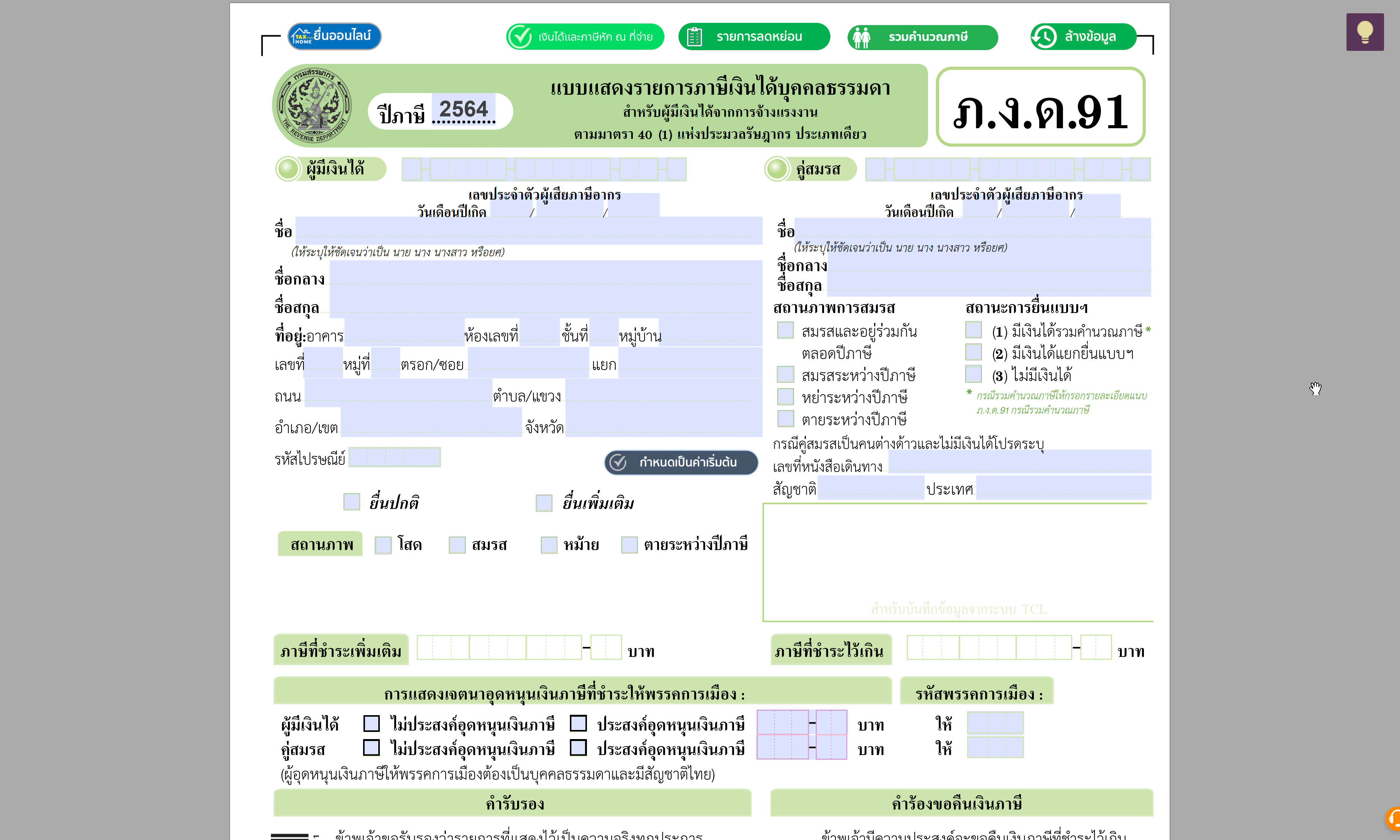
Task: Check the ยื่นปกติ normal filing box
Action: pyautogui.click(x=351, y=502)
